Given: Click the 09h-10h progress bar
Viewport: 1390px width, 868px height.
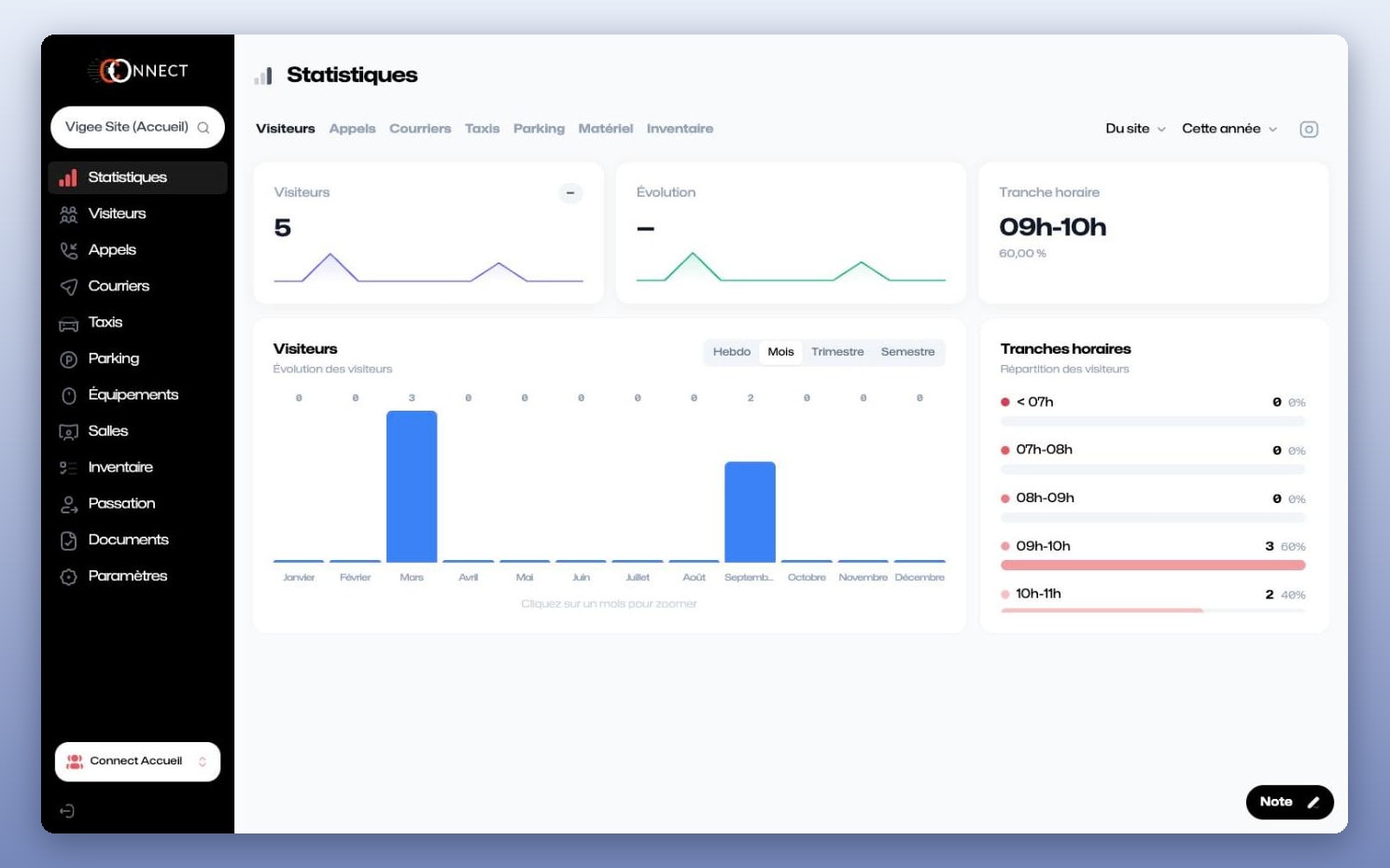Looking at the screenshot, I should pos(1153,565).
